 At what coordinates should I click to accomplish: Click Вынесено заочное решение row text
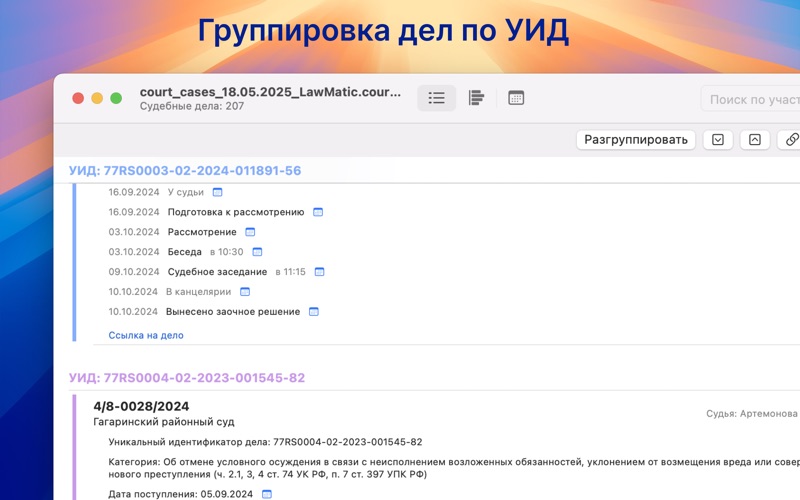233,312
